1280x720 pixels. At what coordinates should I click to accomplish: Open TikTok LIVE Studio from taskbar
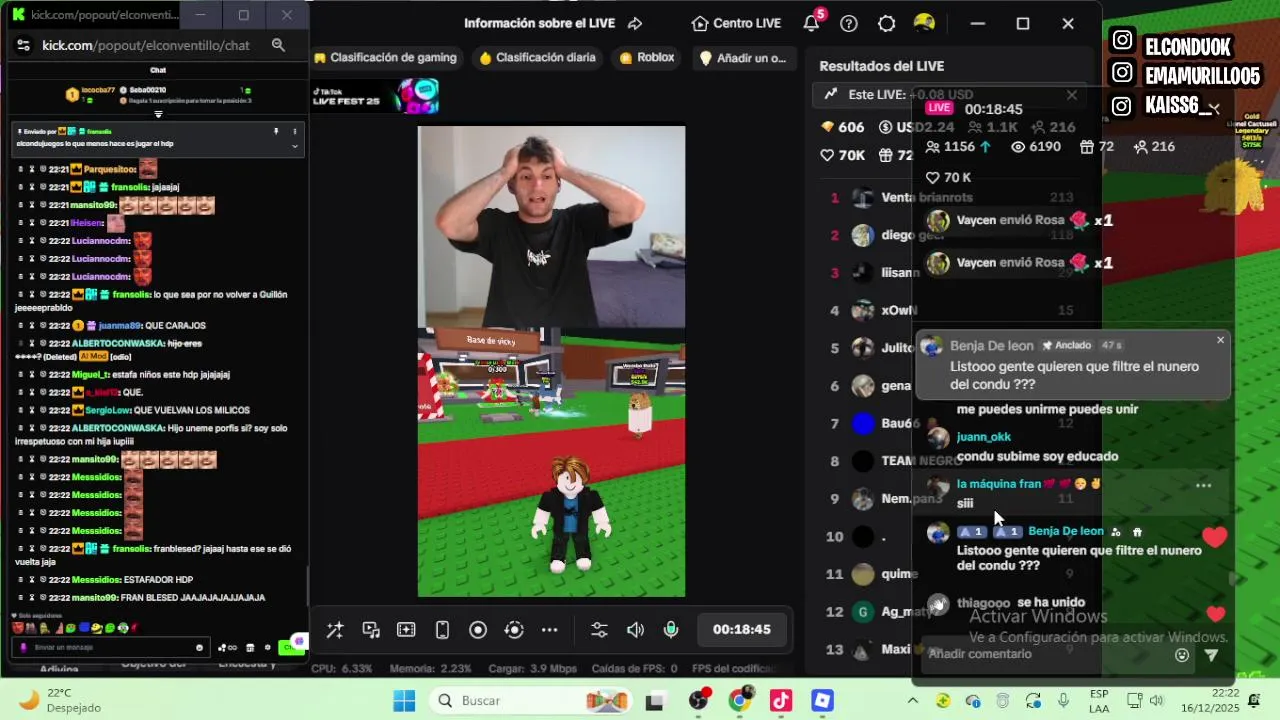[781, 701]
